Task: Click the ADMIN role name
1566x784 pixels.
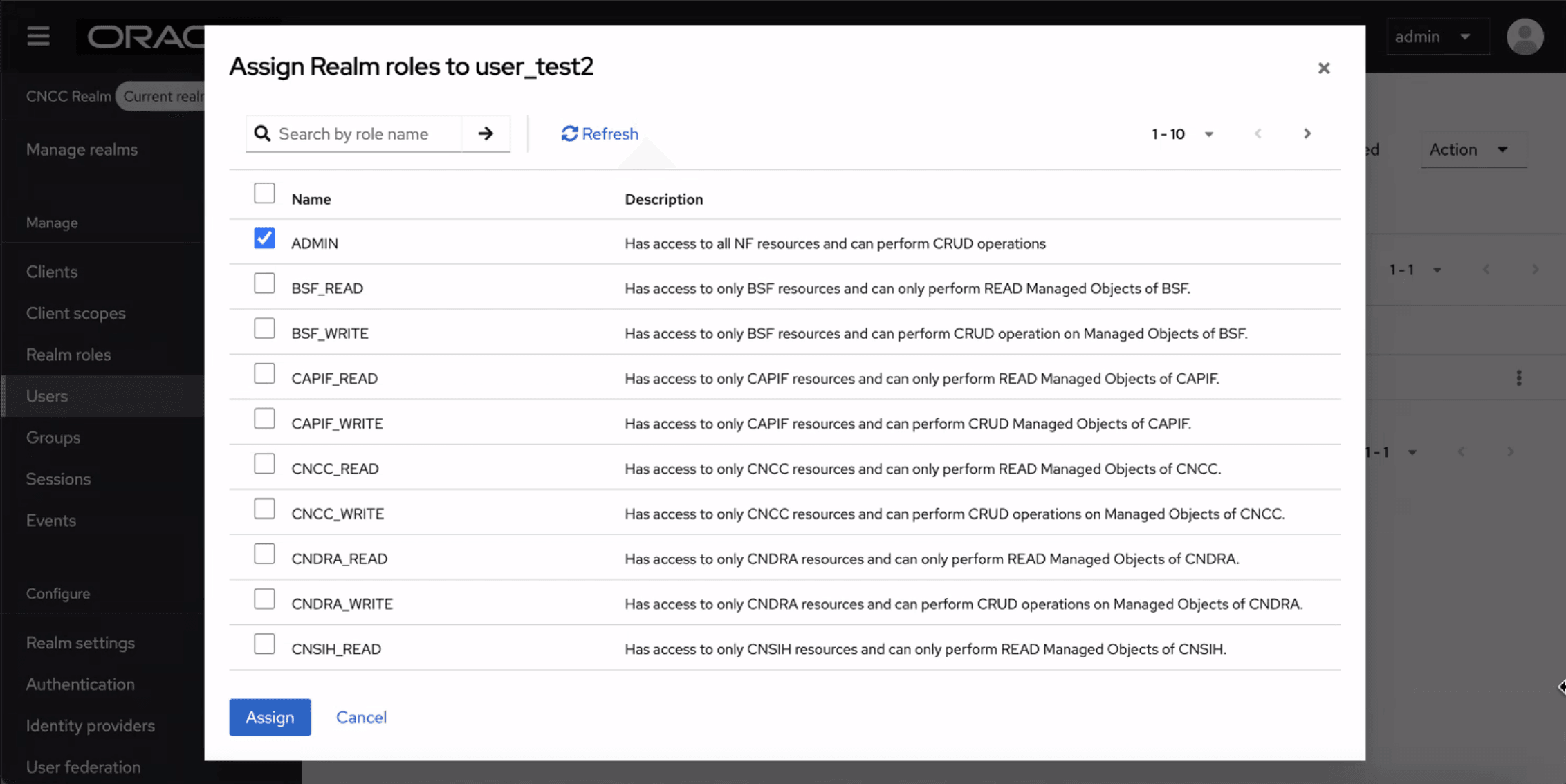Action: pyautogui.click(x=315, y=243)
